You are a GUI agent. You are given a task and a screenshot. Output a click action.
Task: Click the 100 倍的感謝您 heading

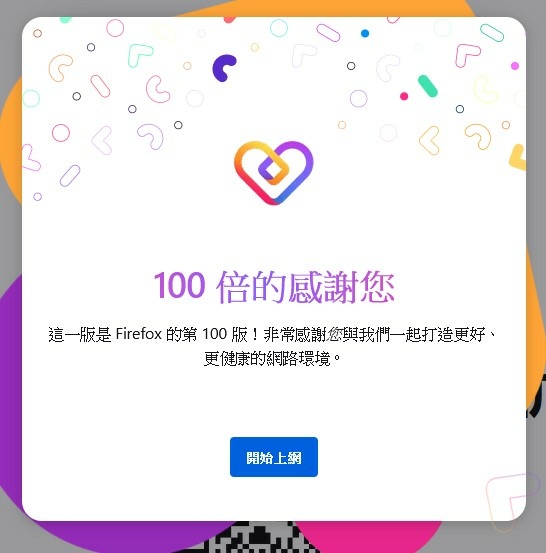pos(274,287)
